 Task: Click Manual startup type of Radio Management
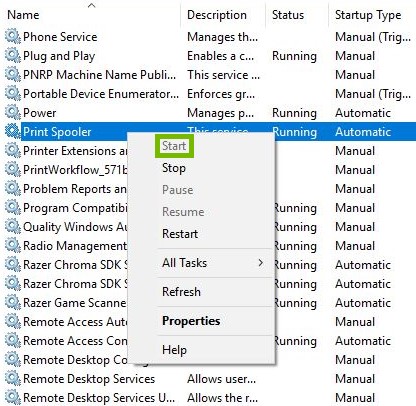tap(355, 246)
